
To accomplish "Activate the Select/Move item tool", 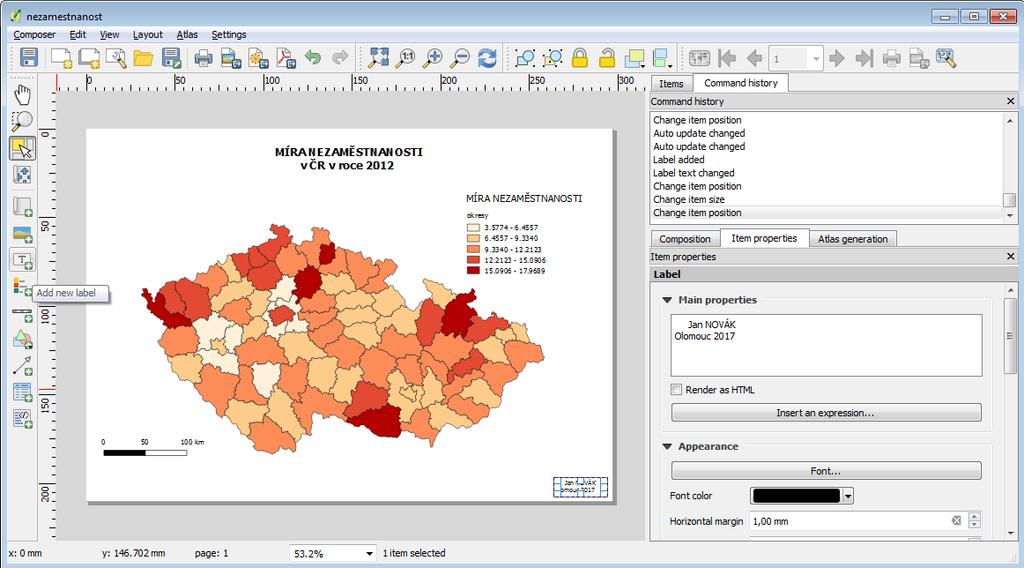I will pos(23,148).
